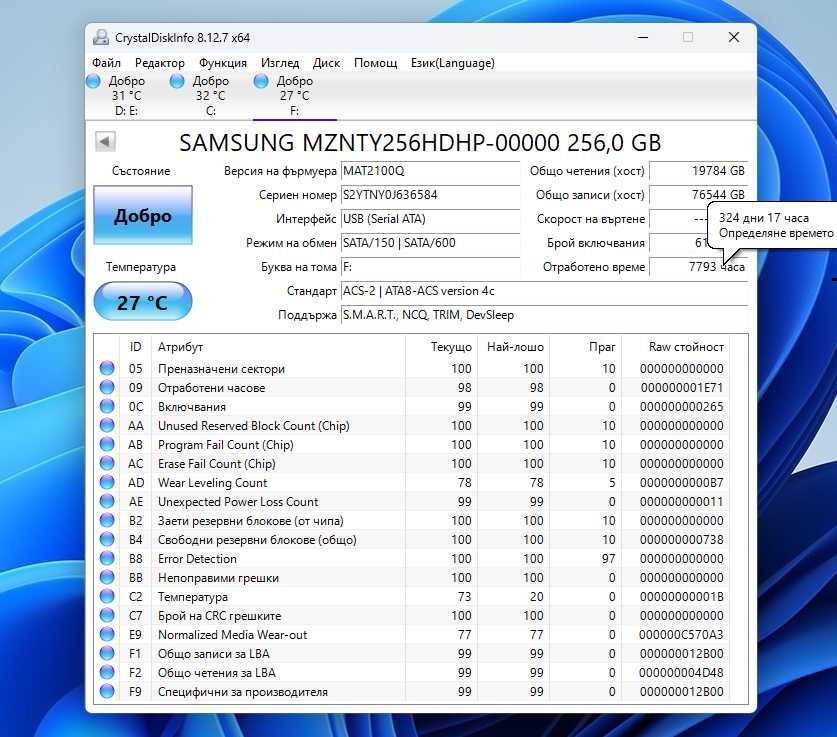Click the Праг column header

pos(586,347)
